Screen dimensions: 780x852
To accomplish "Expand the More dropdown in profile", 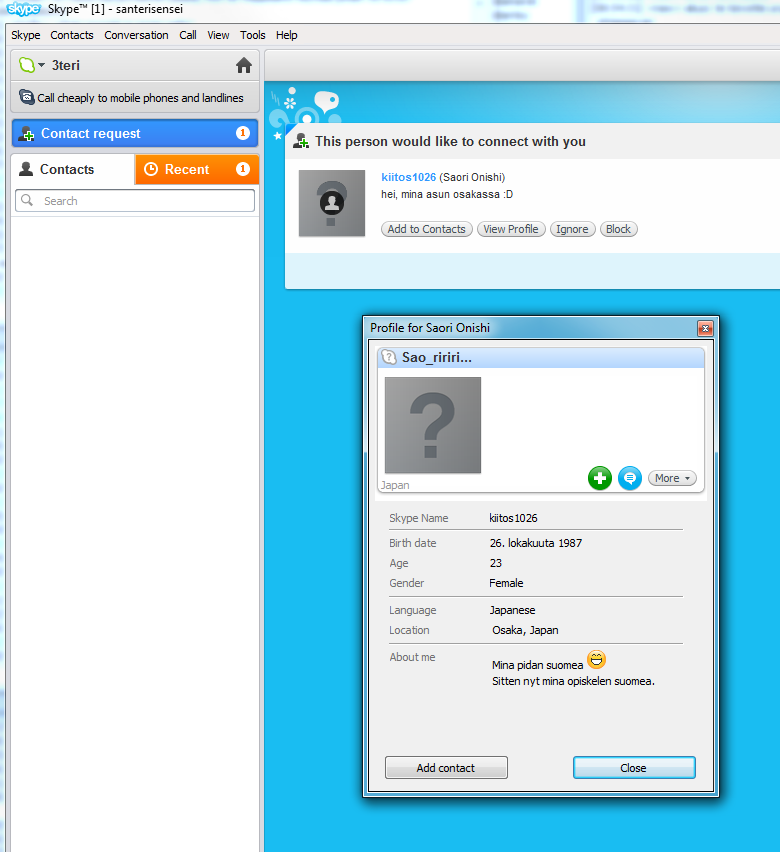I will (x=672, y=478).
